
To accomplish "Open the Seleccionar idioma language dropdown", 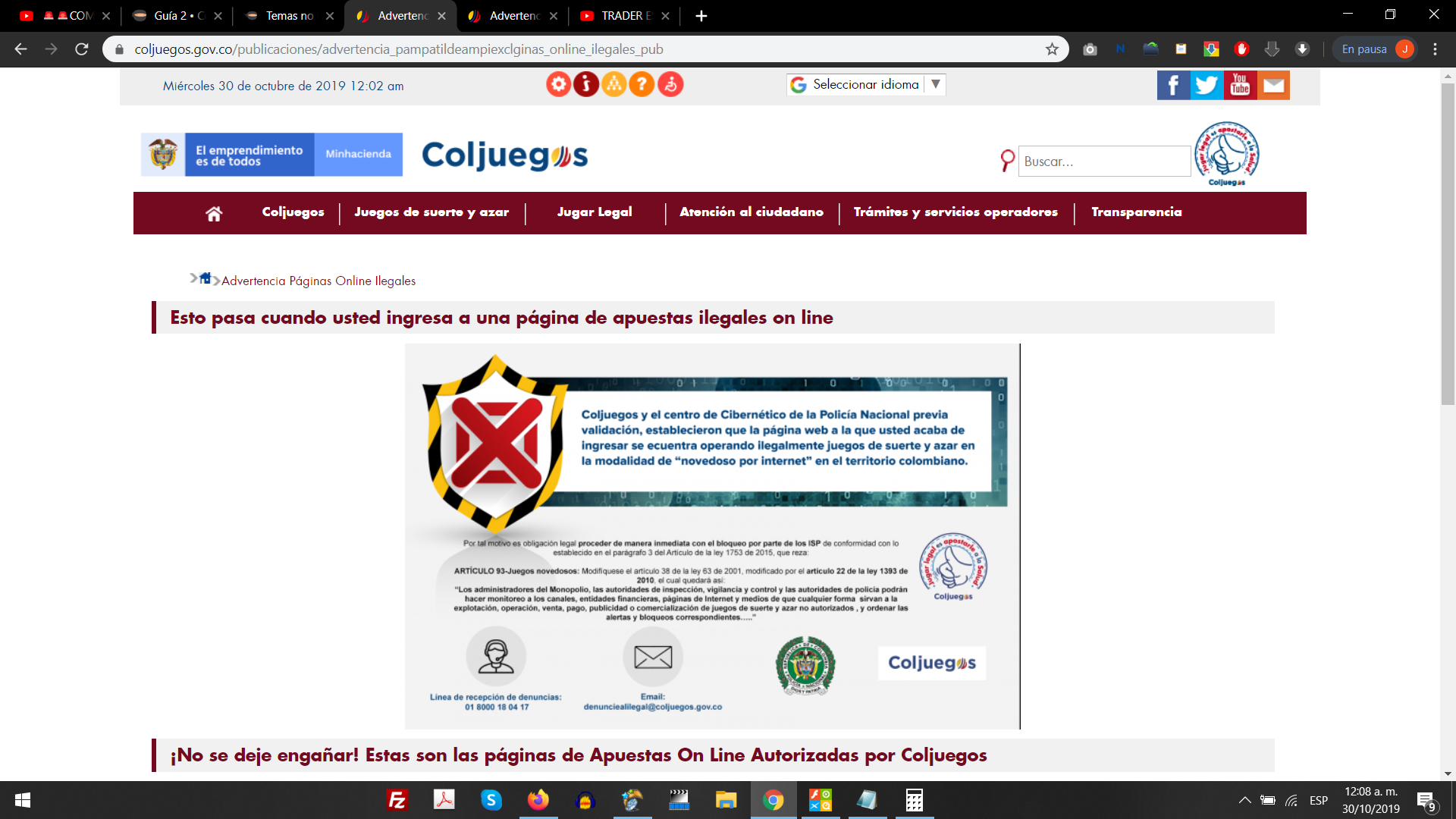I will [866, 84].
